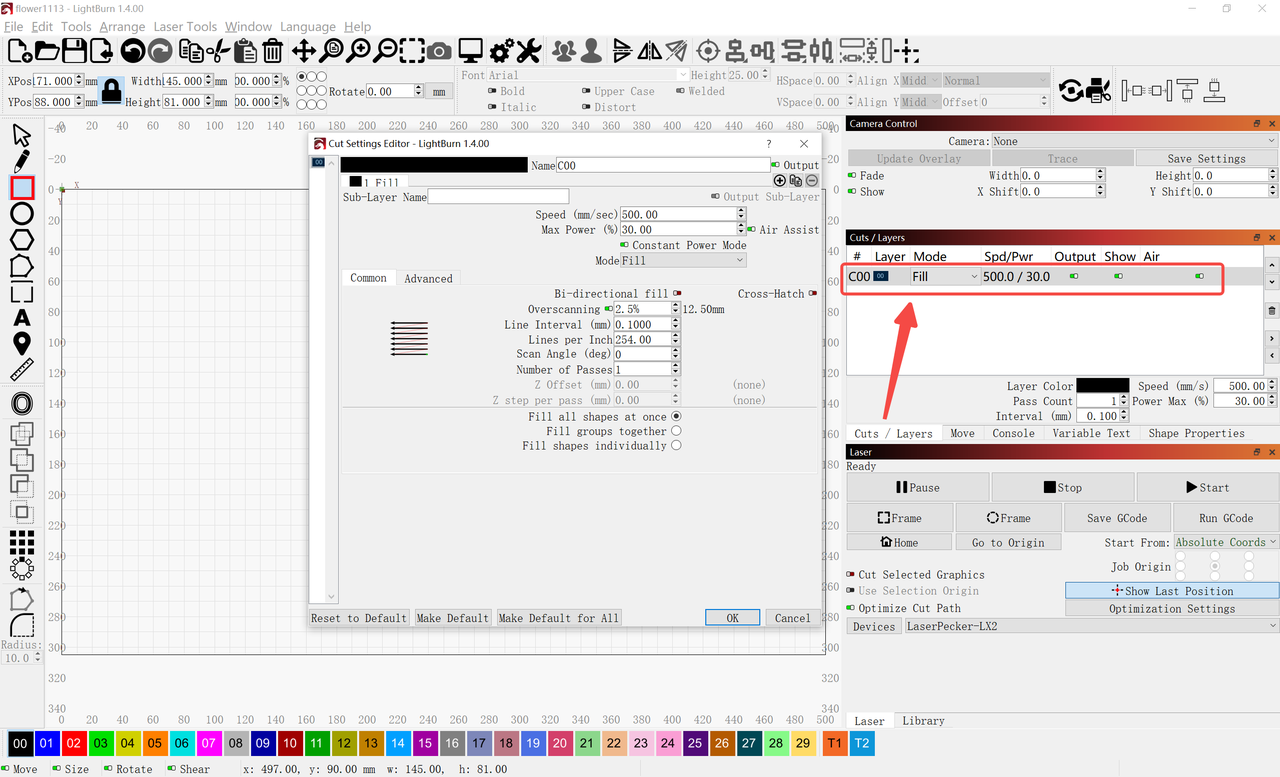The height and width of the screenshot is (777, 1280).
Task: Select the arrow Selection tool
Action: coord(21,134)
